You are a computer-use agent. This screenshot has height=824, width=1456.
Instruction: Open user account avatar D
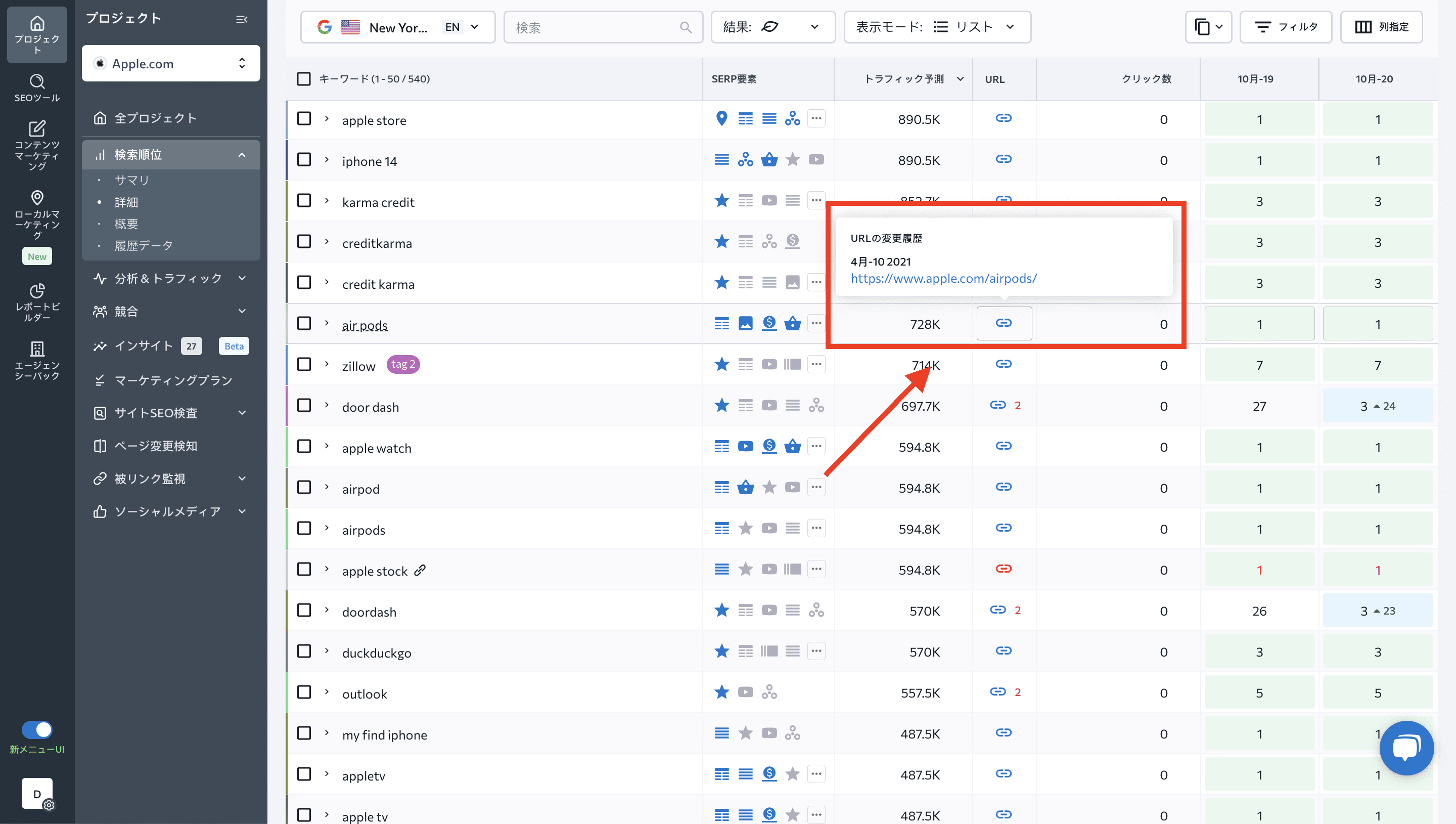[37, 794]
